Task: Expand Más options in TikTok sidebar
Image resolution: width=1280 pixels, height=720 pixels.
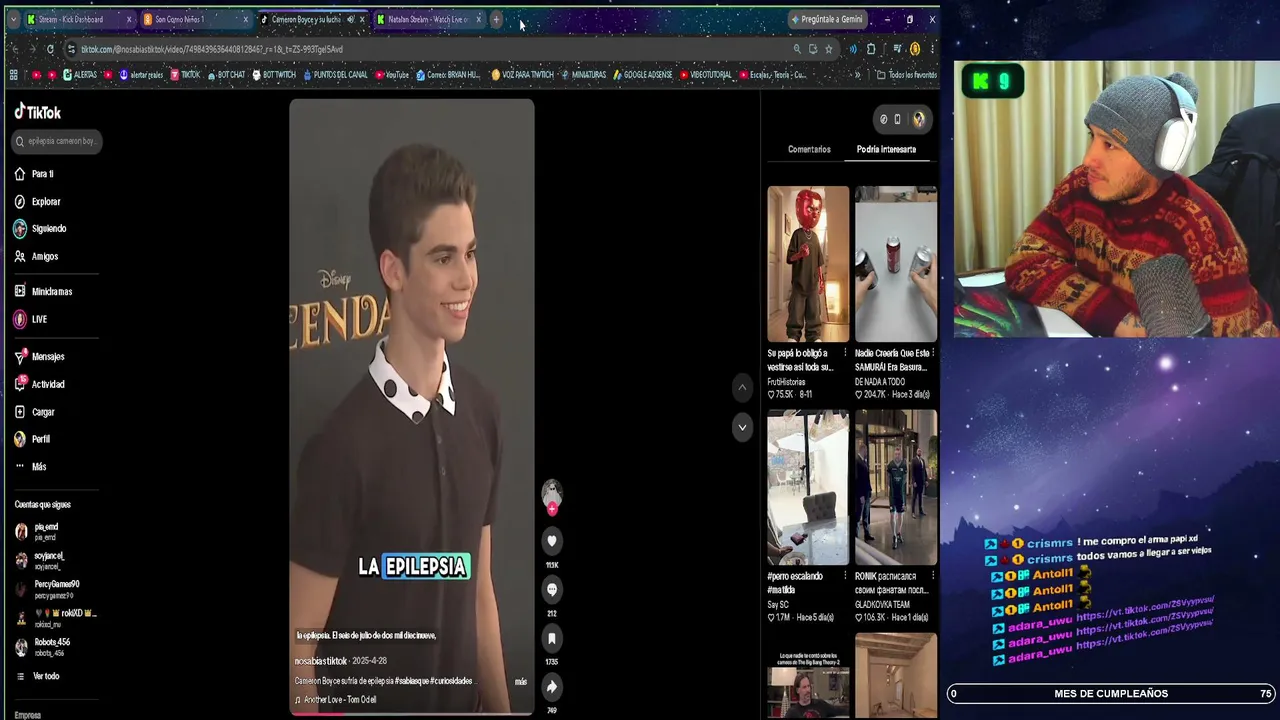Action: click(x=31, y=467)
